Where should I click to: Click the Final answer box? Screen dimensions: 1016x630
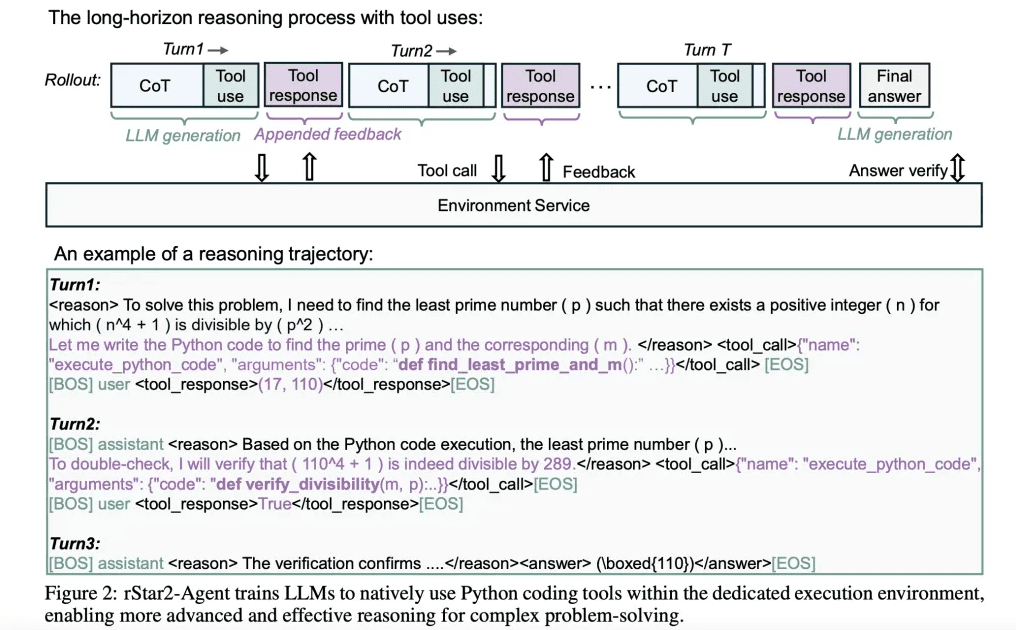894,86
